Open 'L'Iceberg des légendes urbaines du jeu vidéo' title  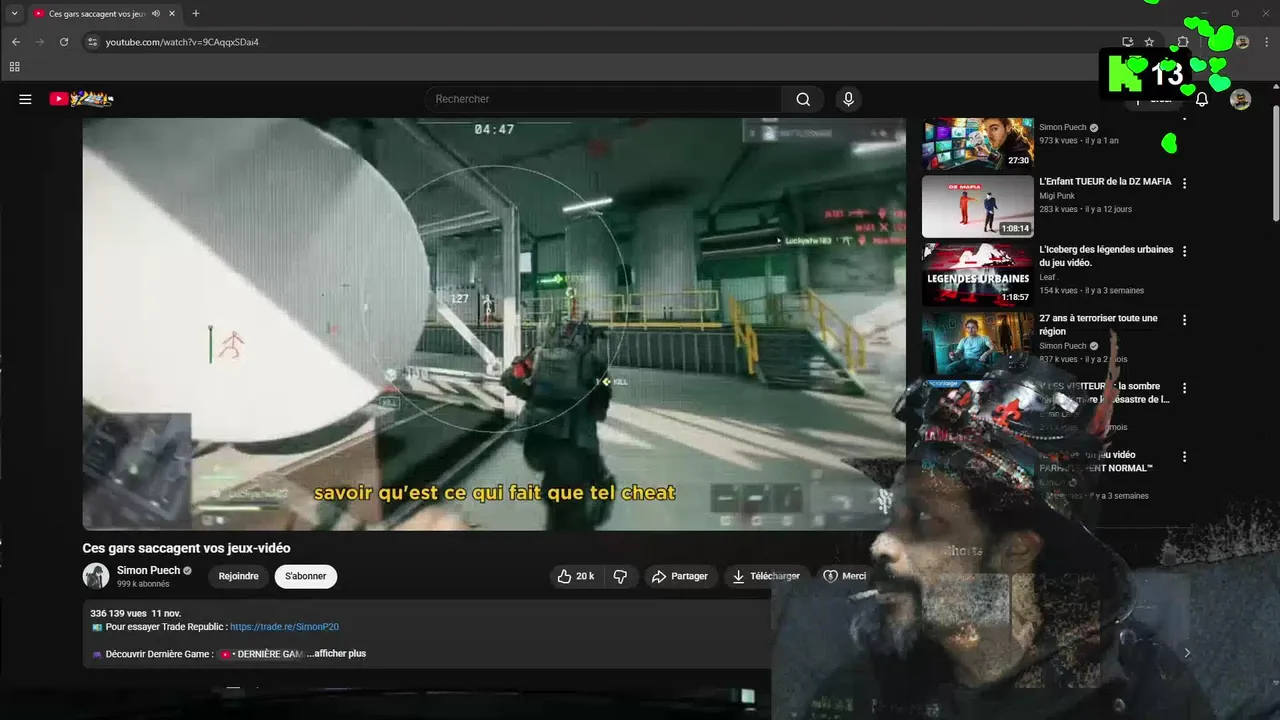pyautogui.click(x=1106, y=256)
